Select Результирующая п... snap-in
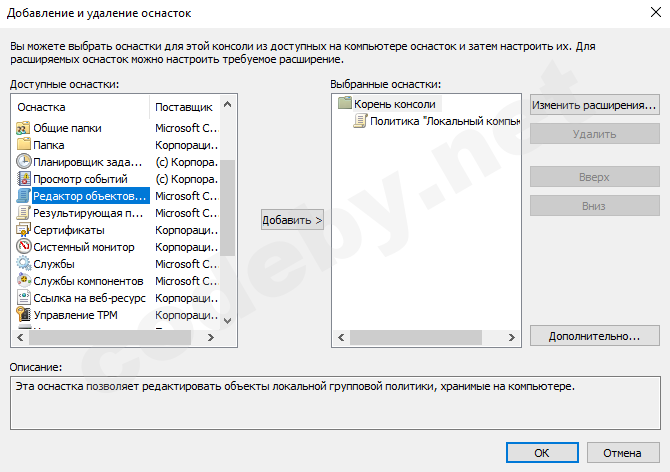This screenshot has width=670, height=472. click(88, 213)
